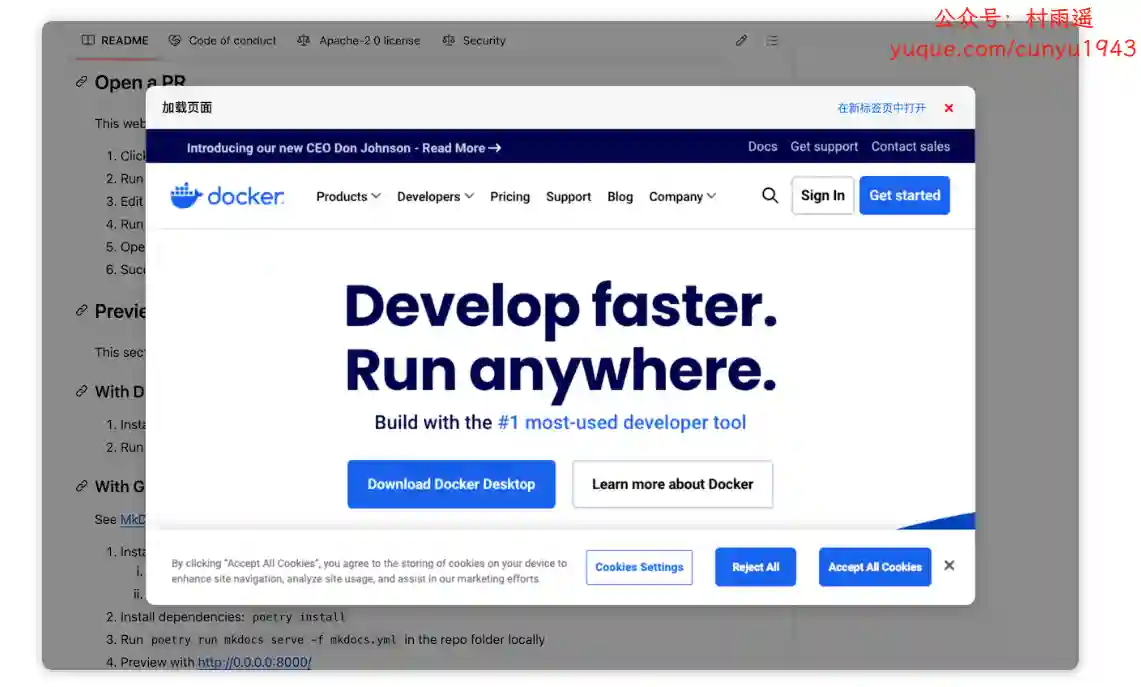Click the Docker whale logo
The height and width of the screenshot is (687, 1141).
226,196
